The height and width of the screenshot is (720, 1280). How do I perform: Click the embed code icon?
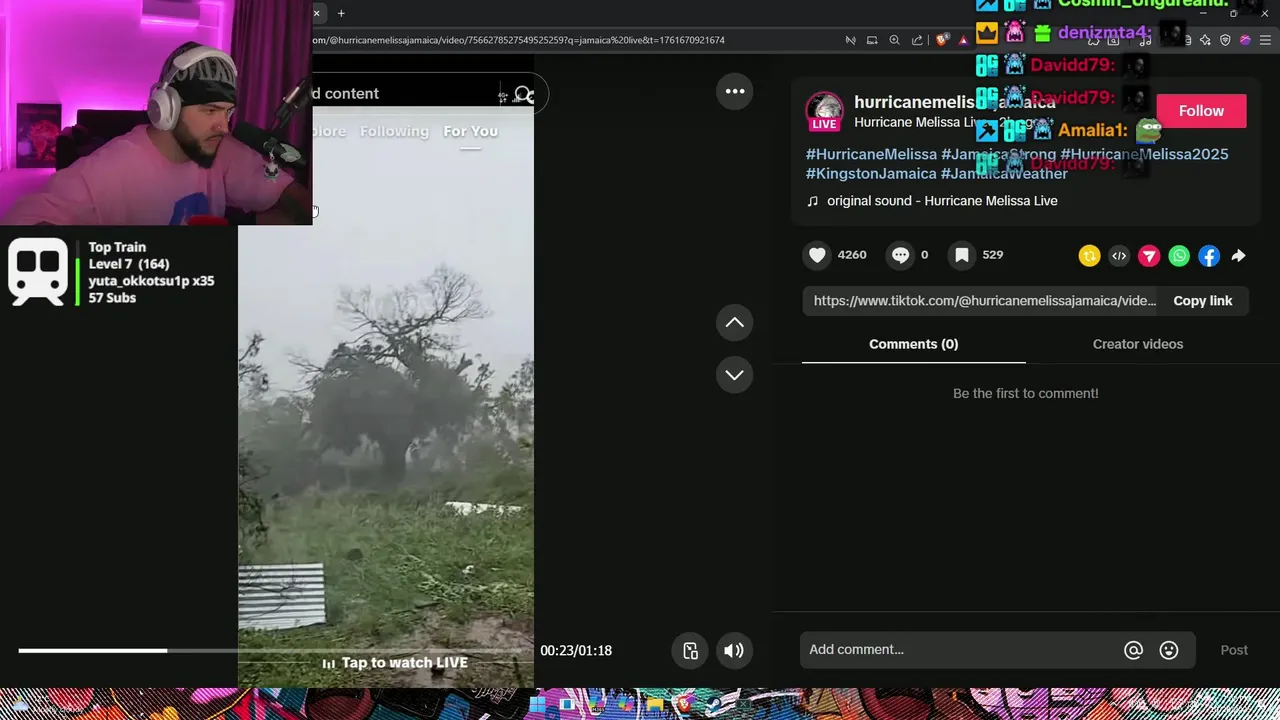(x=1119, y=256)
